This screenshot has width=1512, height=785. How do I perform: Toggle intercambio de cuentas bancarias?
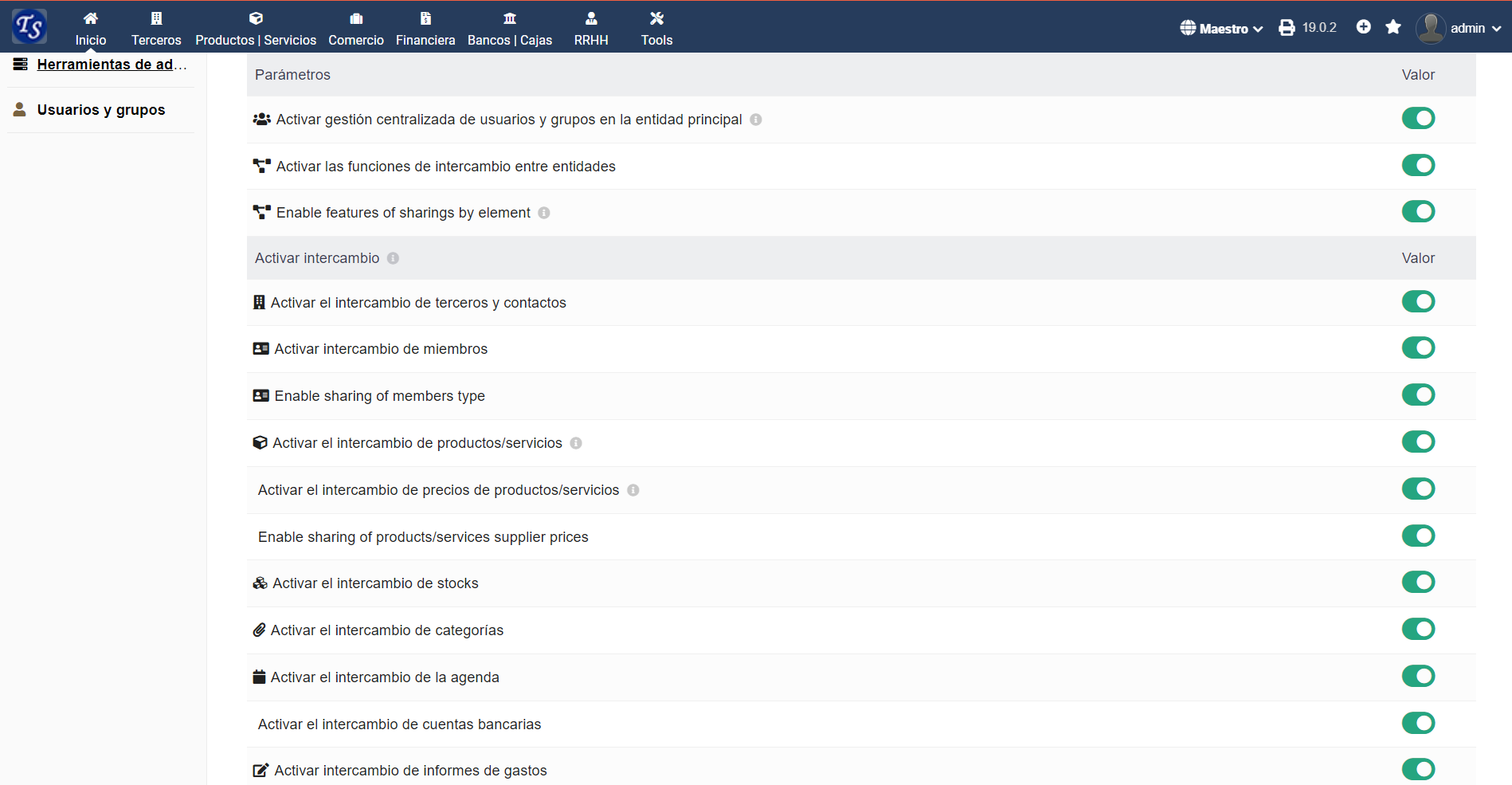pyautogui.click(x=1419, y=724)
